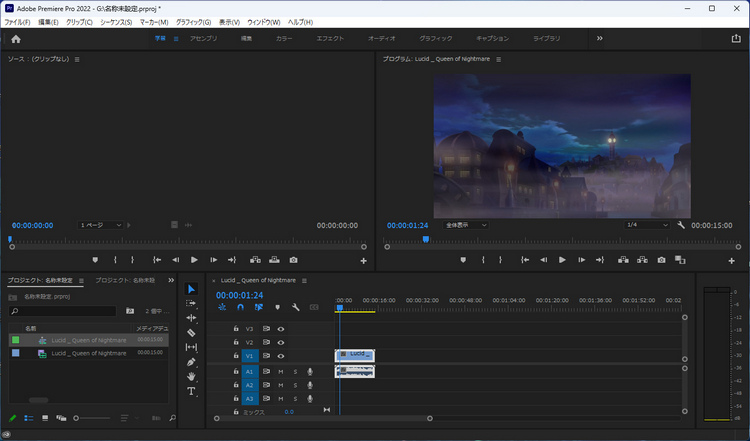Open the ウィンドウ(W) menu
Screen dimensions: 750x441
click(264, 22)
